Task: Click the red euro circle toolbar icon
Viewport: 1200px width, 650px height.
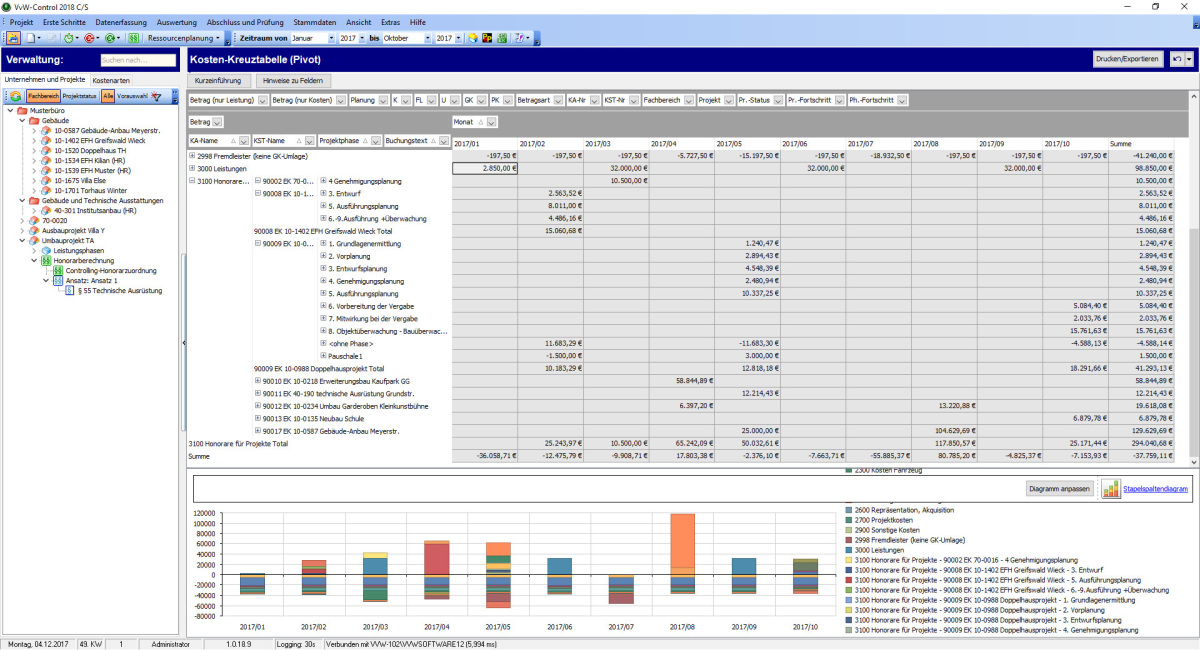Action: coord(91,38)
